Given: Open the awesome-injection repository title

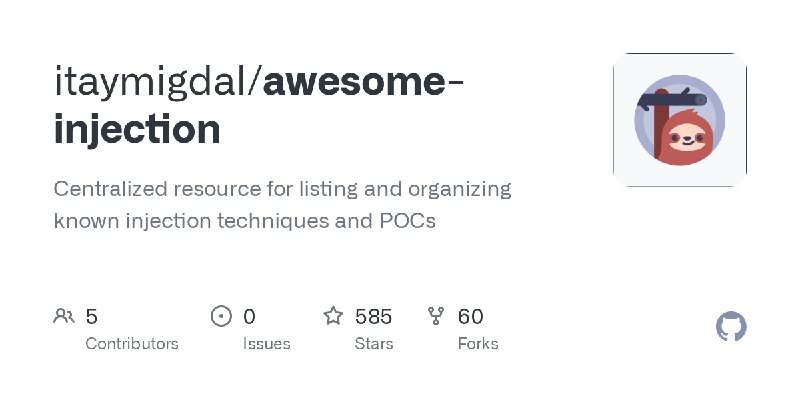Looking at the screenshot, I should pyautogui.click(x=259, y=106).
